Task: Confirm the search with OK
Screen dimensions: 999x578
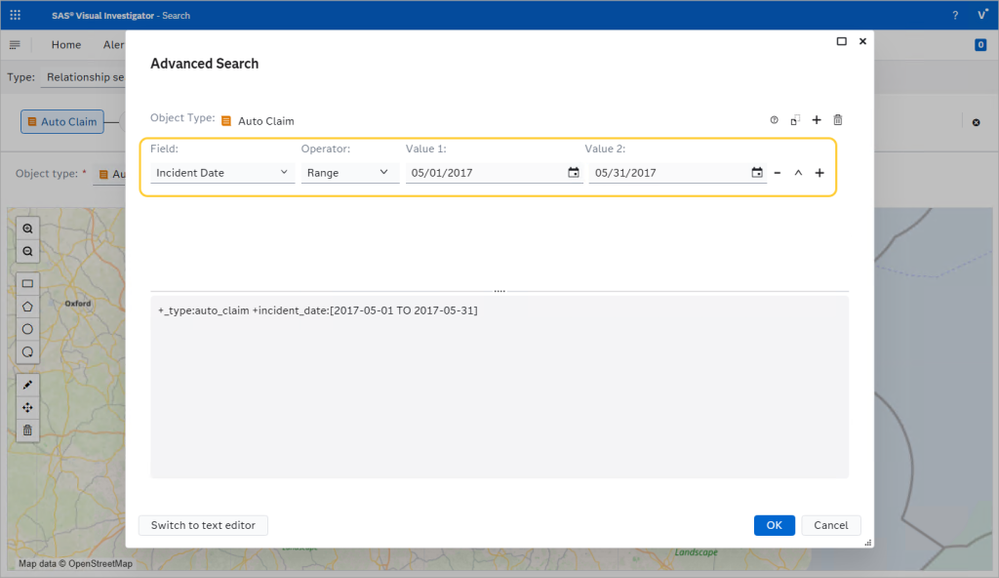Action: click(x=774, y=525)
